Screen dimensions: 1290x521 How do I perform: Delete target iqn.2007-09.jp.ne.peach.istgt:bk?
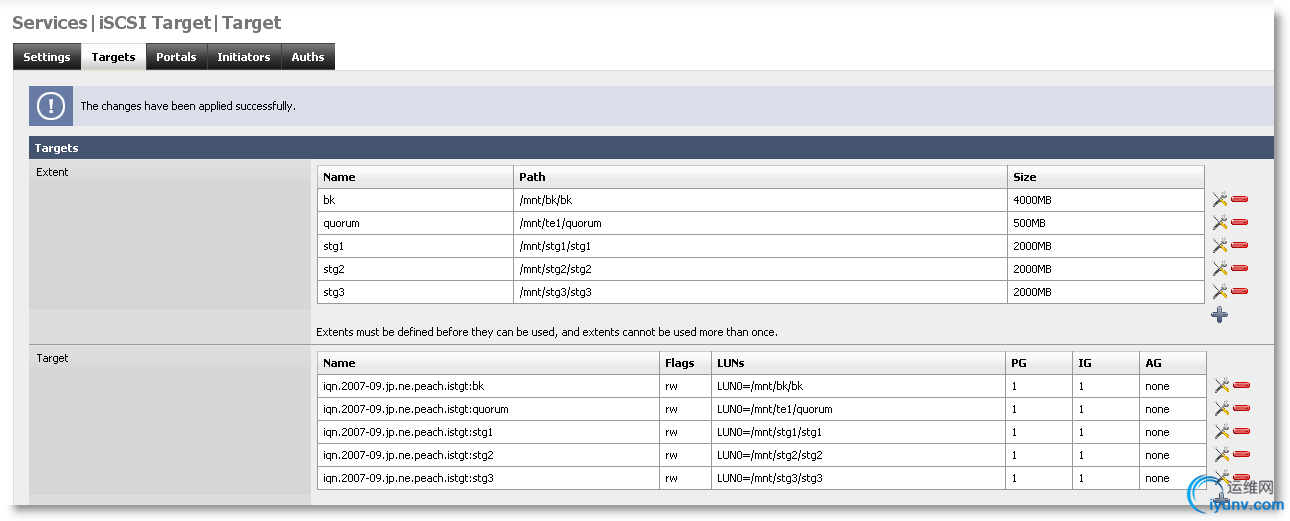pyautogui.click(x=1241, y=386)
